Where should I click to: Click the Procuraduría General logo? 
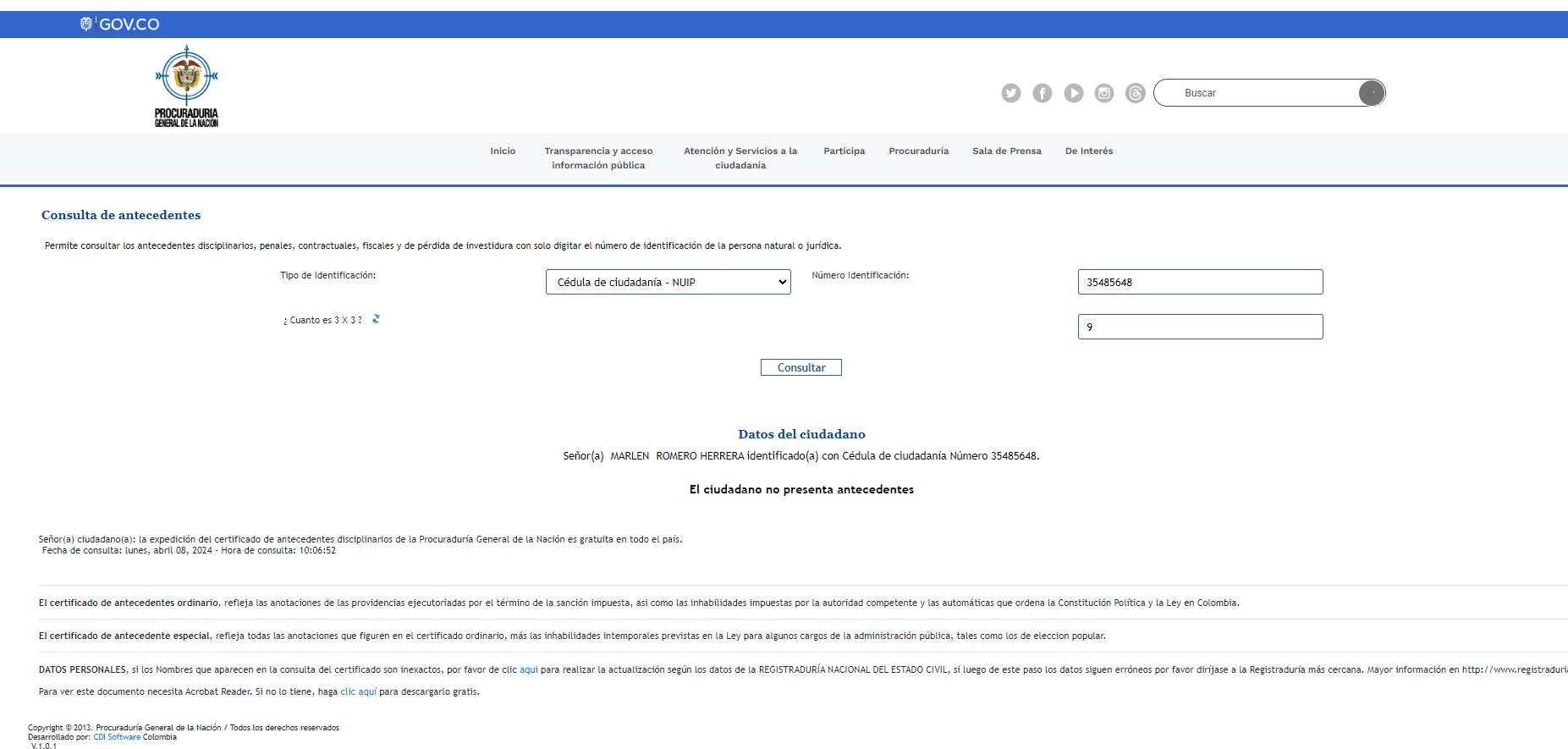tap(186, 86)
